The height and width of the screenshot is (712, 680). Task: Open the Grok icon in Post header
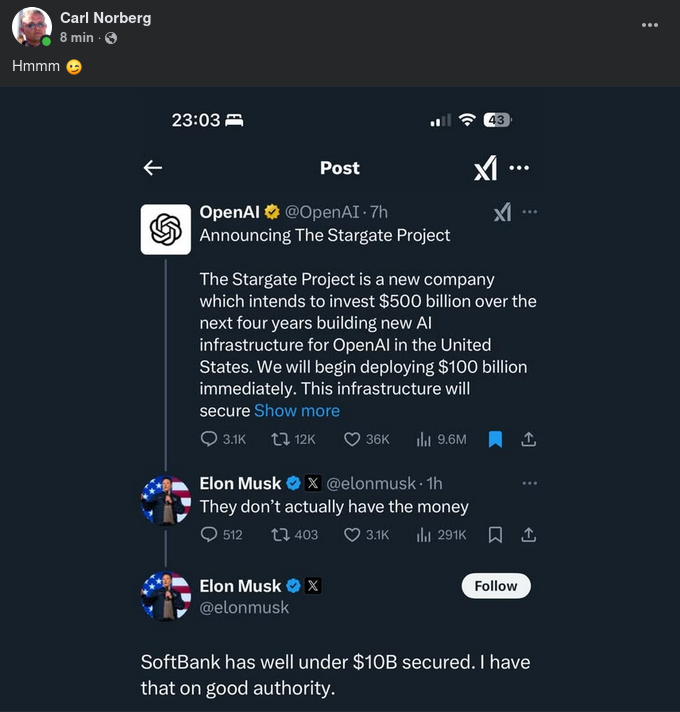click(485, 169)
